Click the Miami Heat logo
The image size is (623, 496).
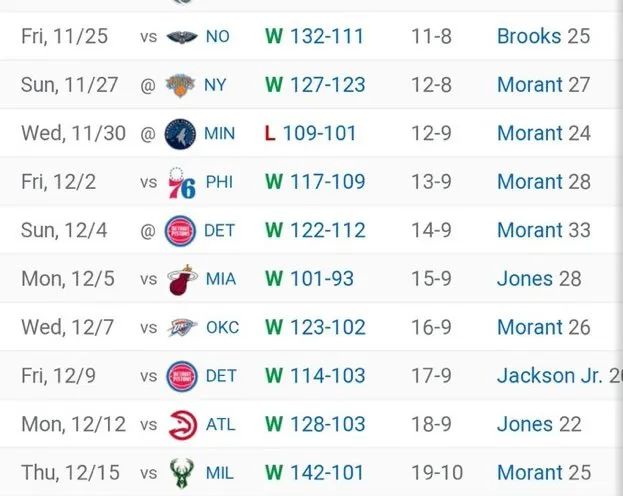click(x=182, y=280)
